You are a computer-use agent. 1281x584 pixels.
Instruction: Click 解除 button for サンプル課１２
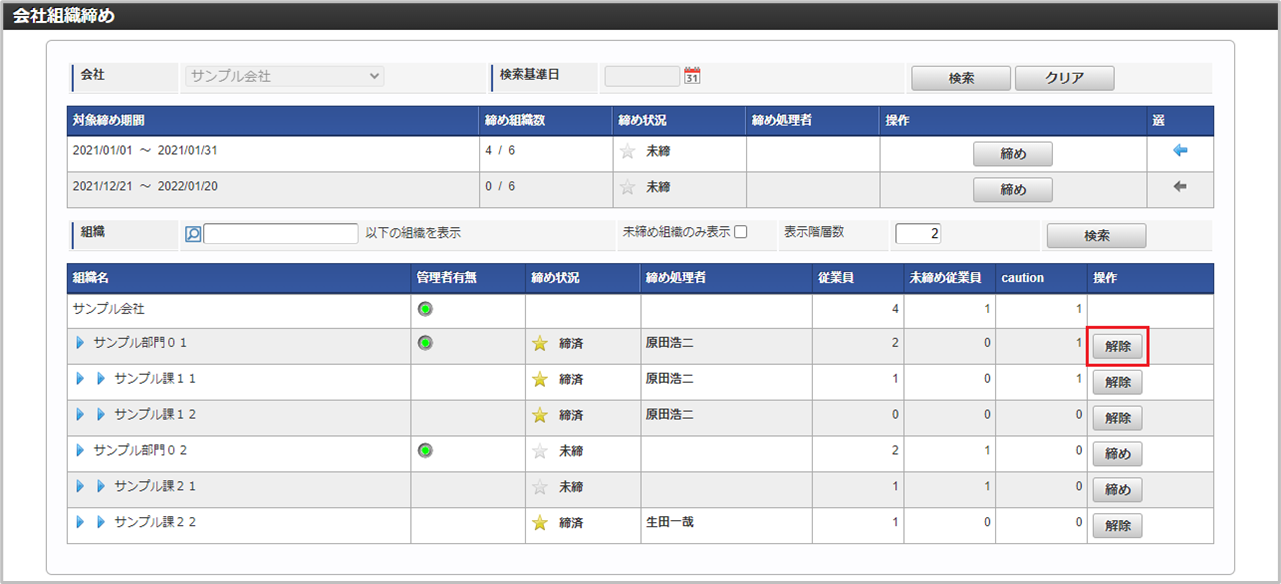(1117, 418)
